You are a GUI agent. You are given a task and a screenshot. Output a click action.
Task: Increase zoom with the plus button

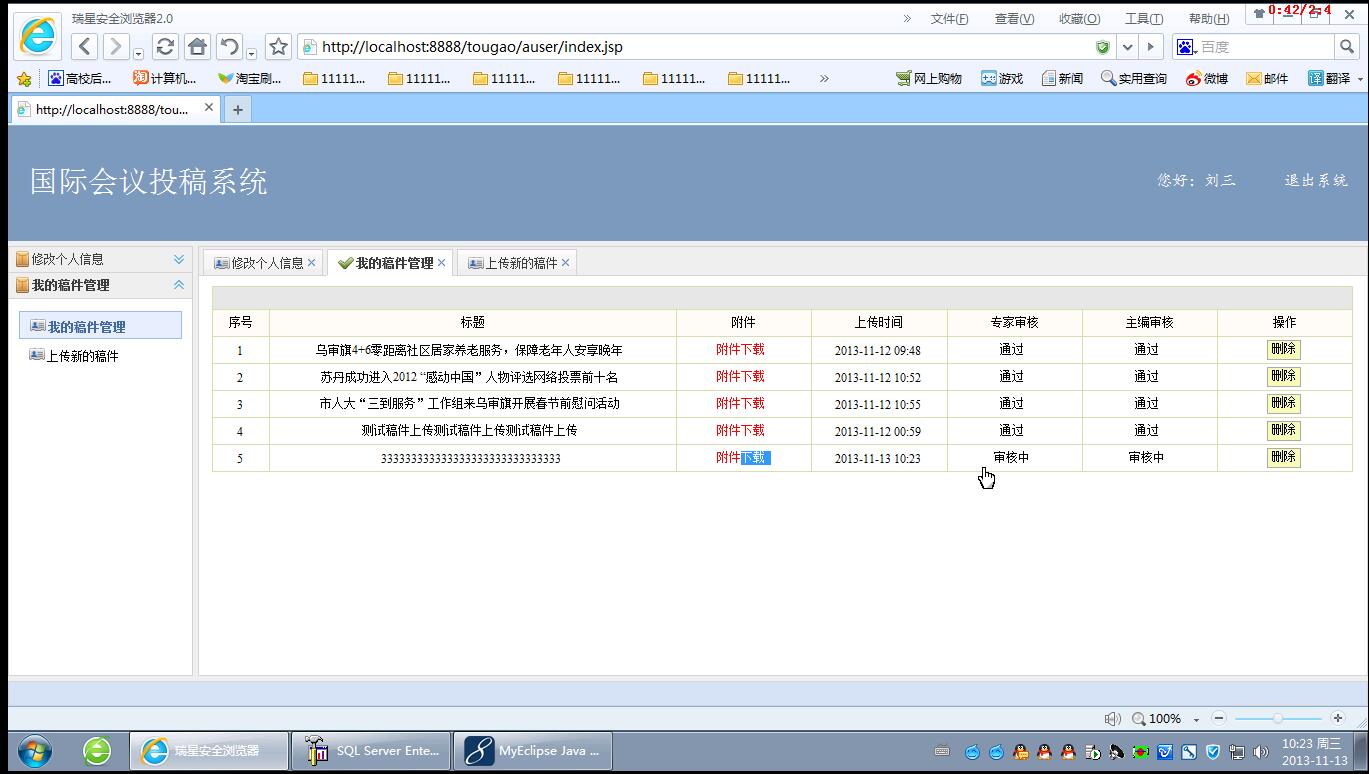[1338, 718]
